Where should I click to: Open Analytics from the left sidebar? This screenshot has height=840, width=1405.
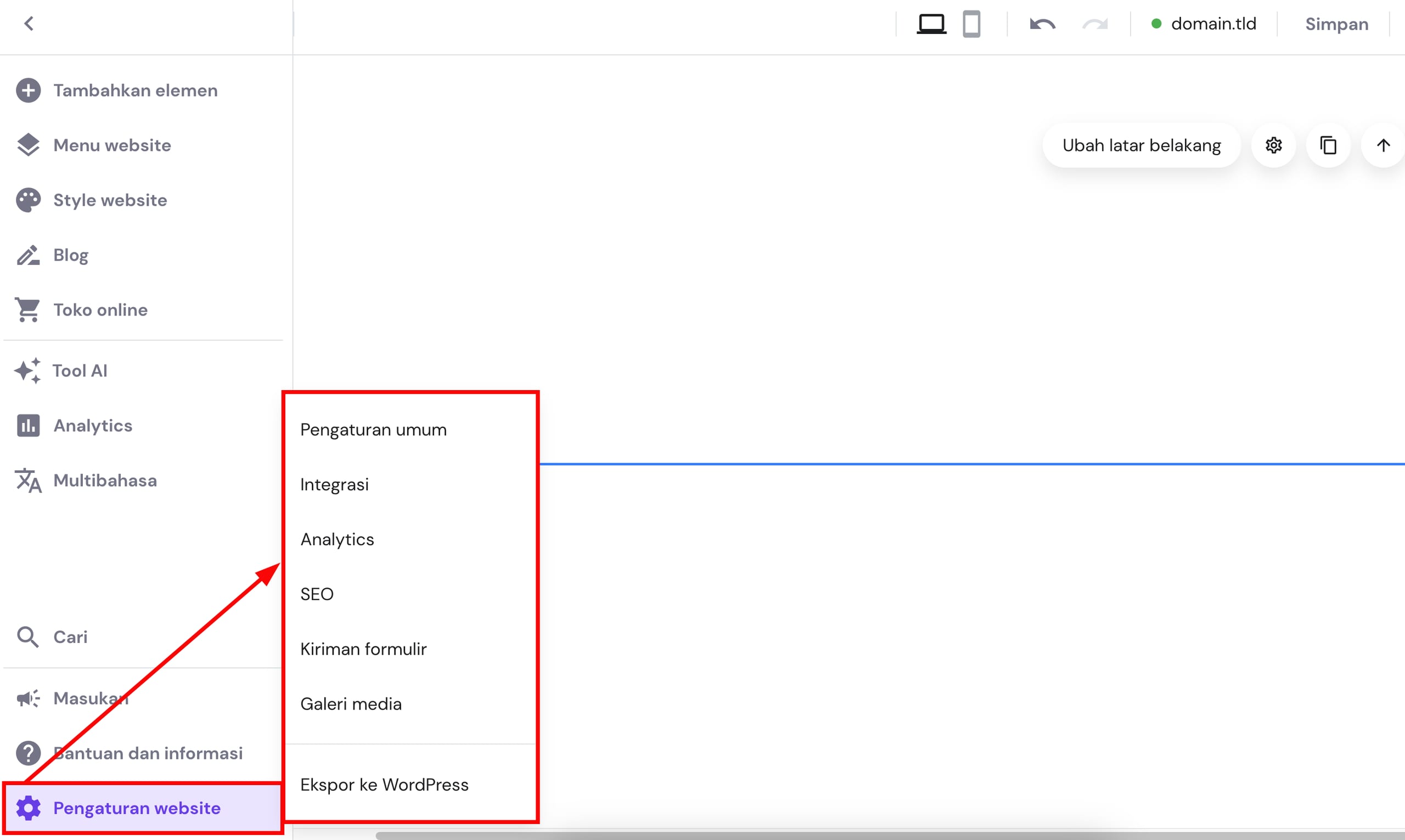[92, 425]
